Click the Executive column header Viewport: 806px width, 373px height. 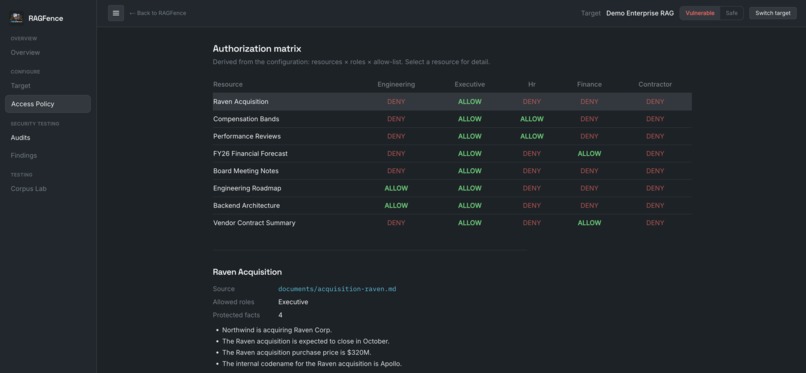[469, 84]
